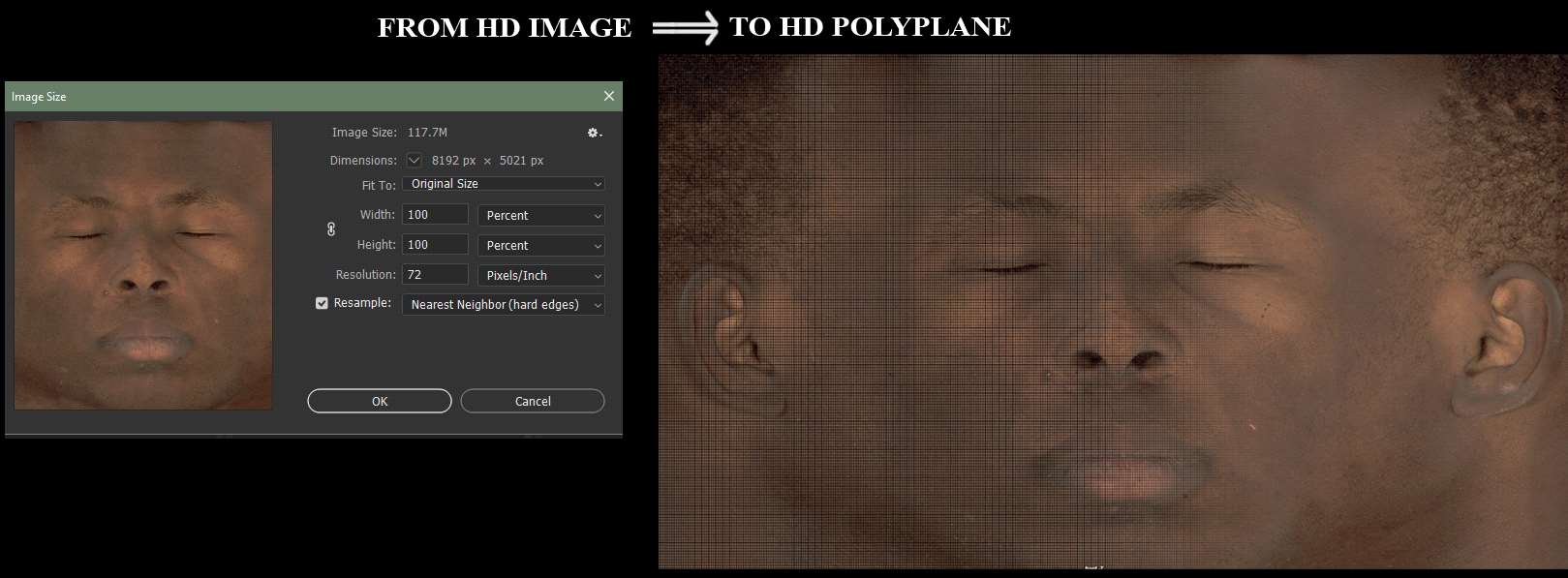Click into the Width value field
Screen dimensions: 1568x578
(x=435, y=215)
